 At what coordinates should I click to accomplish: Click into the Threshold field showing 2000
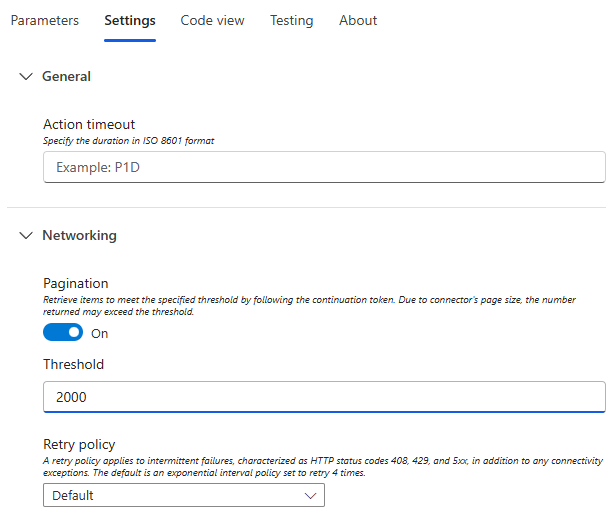click(x=324, y=397)
